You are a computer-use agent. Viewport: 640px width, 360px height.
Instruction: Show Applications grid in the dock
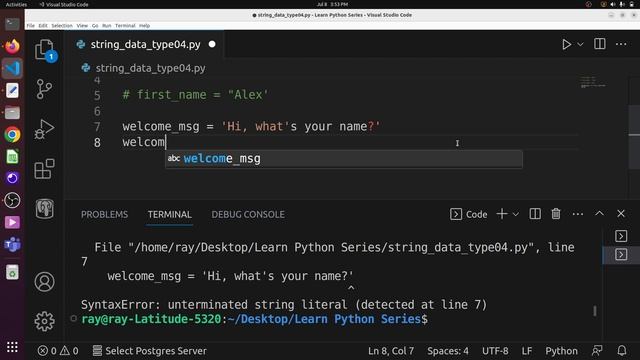click(x=12, y=347)
